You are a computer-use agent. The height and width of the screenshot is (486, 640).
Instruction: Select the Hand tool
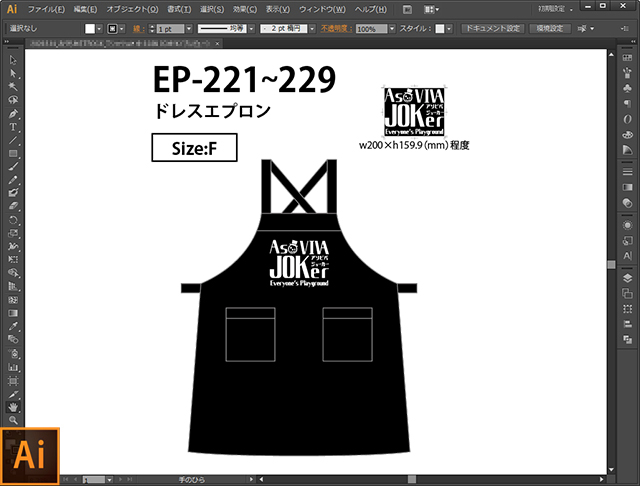click(x=13, y=407)
